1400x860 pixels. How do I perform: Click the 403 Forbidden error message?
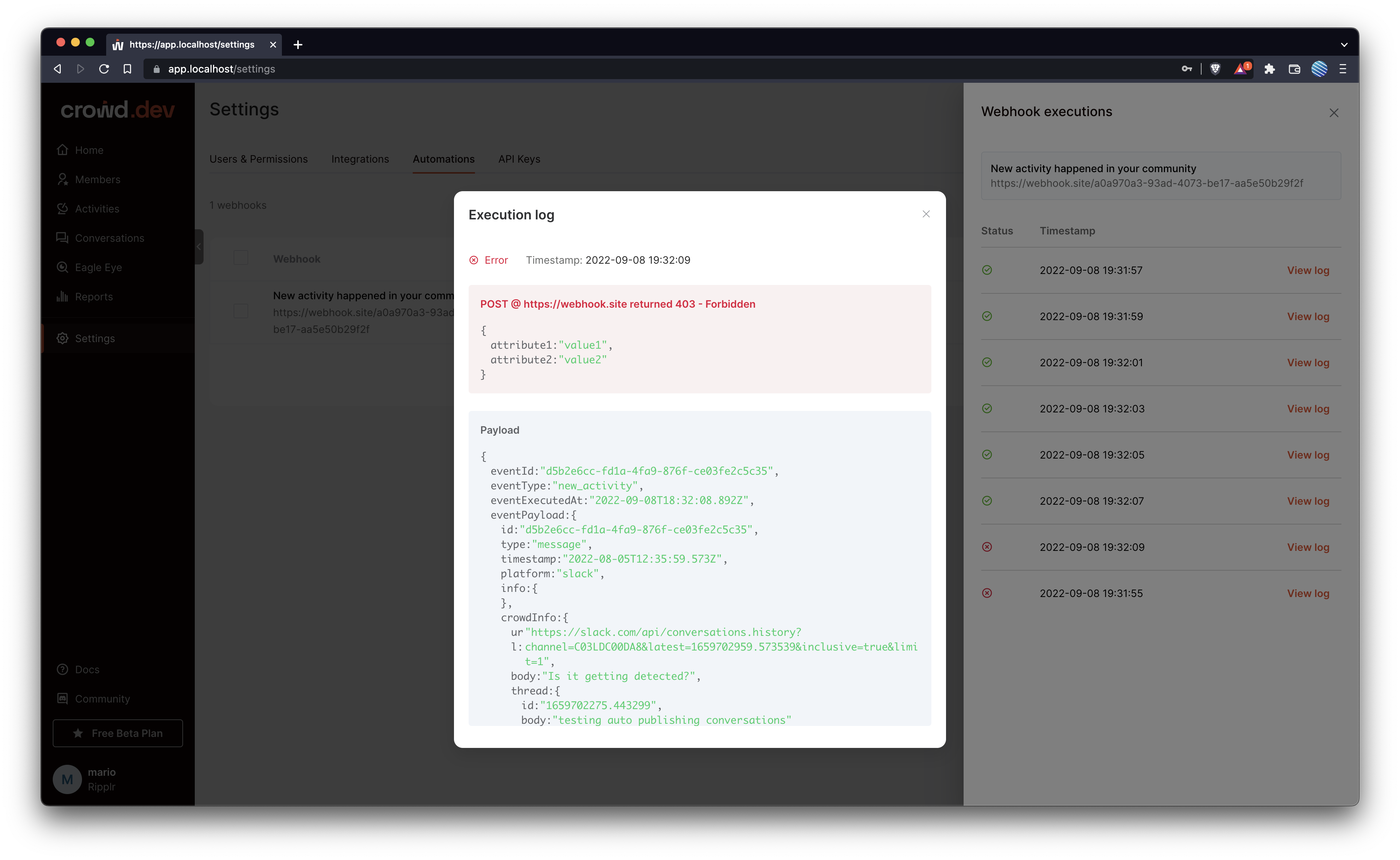(x=617, y=304)
